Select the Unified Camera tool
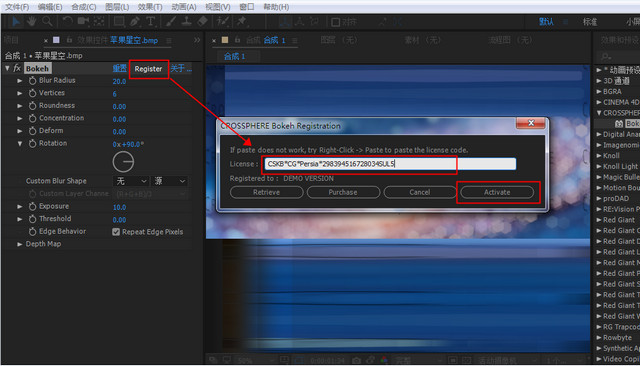 tap(84, 22)
